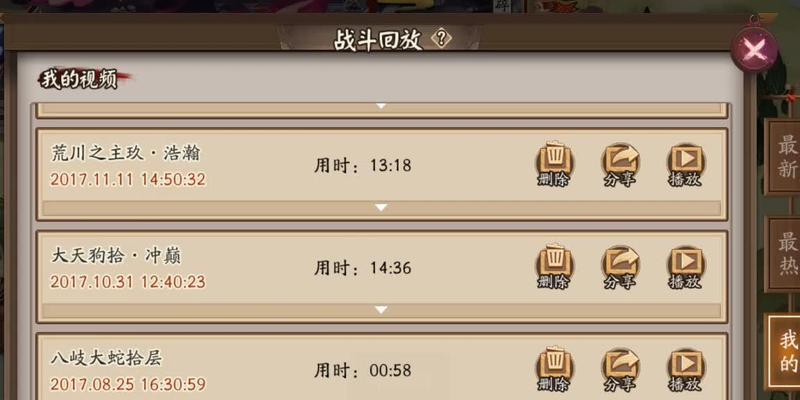Share the 八岐大蛇拾层 replay
This screenshot has height=400, width=800.
620,369
